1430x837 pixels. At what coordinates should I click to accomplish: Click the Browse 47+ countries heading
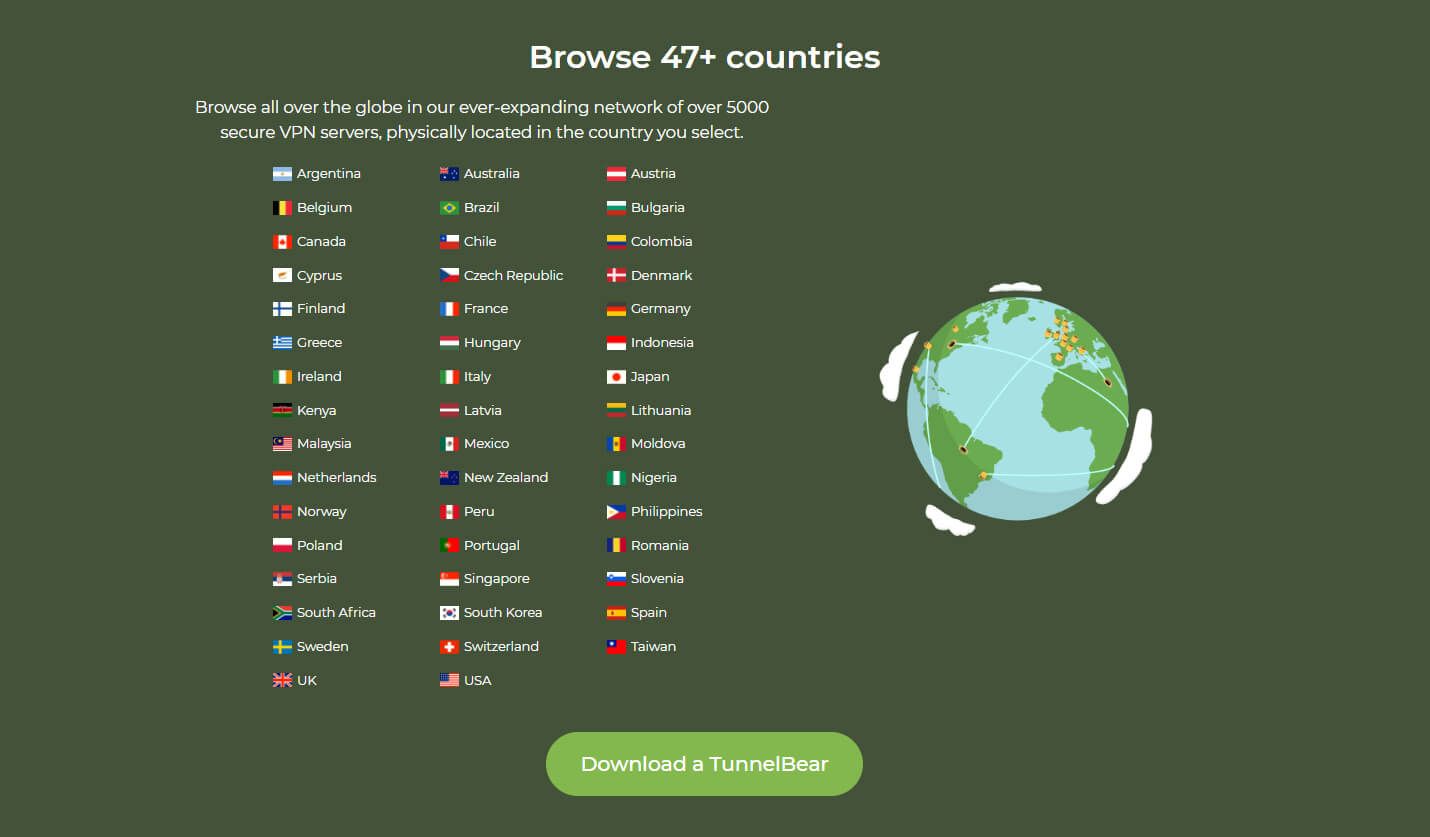pos(704,57)
